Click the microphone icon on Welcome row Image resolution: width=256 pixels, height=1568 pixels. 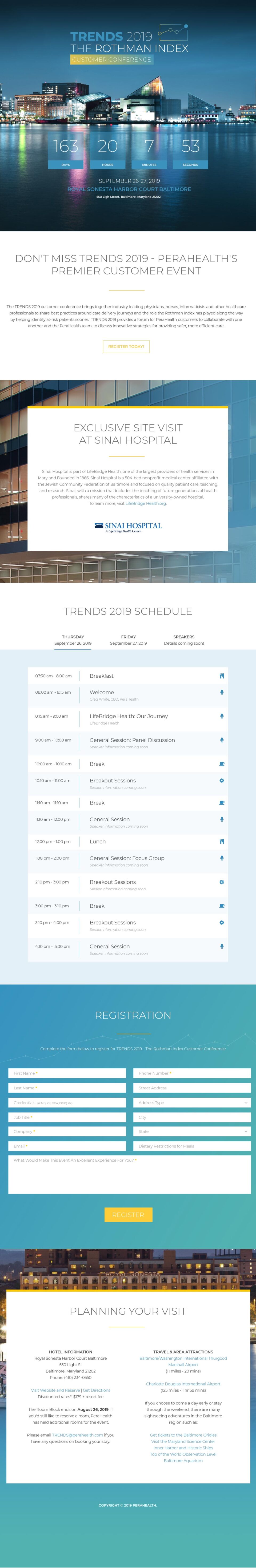point(222,692)
